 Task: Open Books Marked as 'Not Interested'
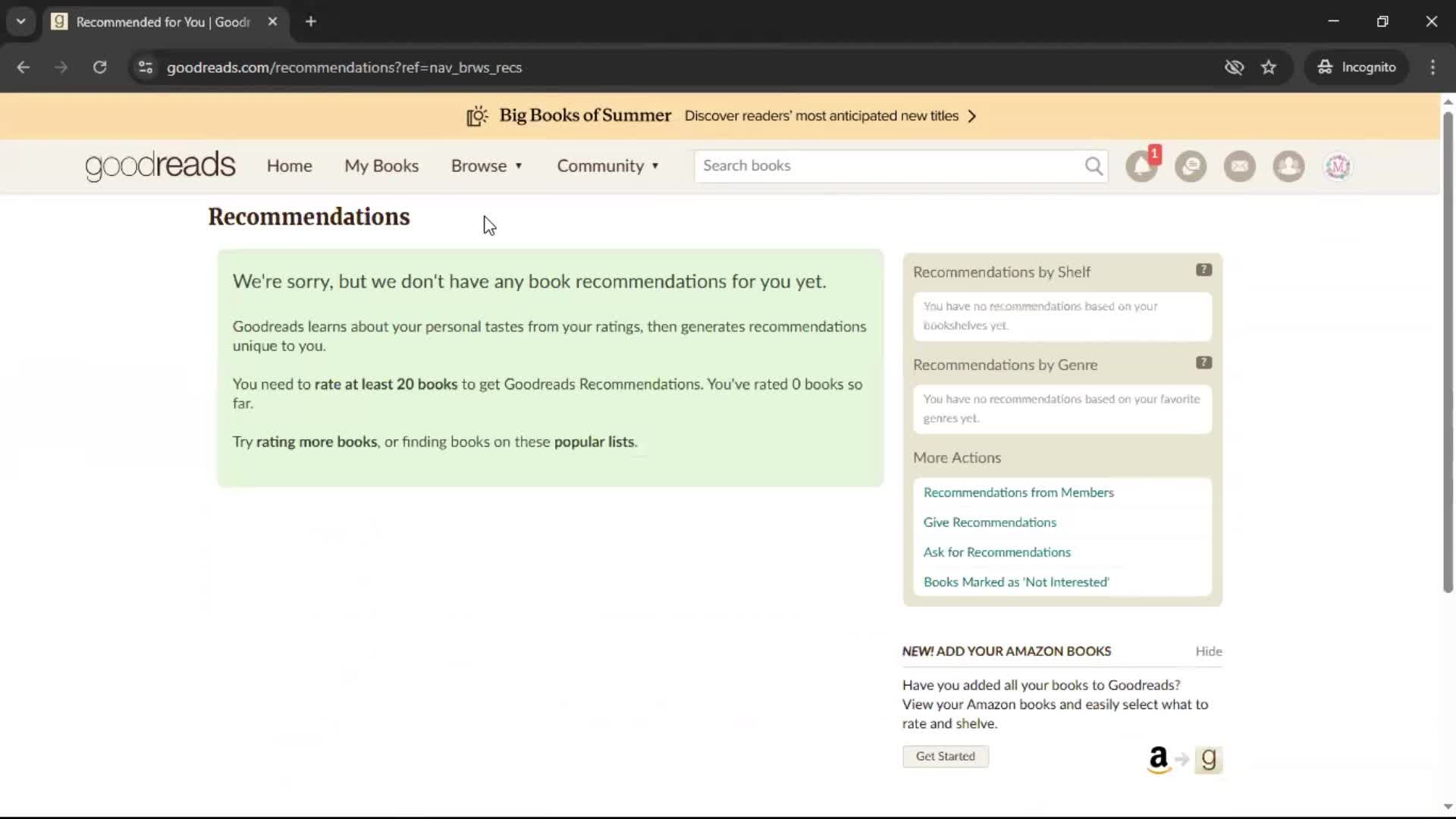pyautogui.click(x=1016, y=582)
